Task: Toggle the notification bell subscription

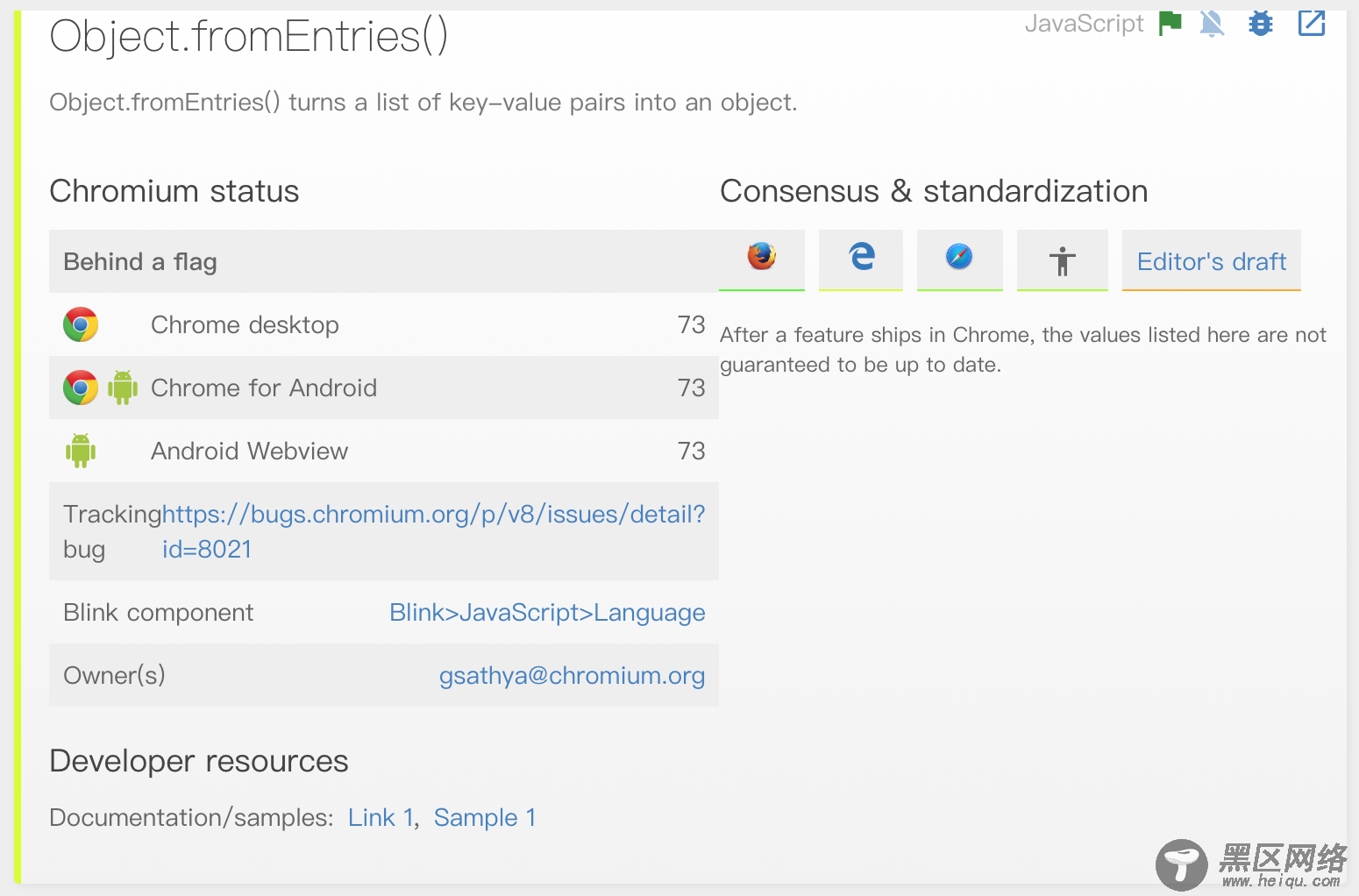Action: (1212, 24)
